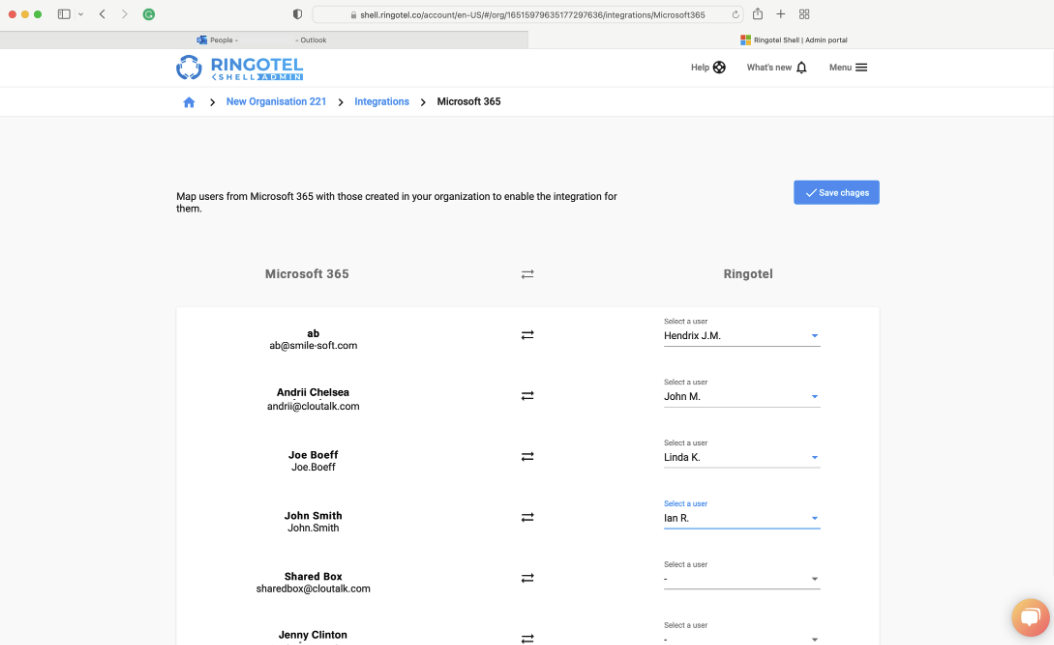Click the Menu label text
The image size is (1054, 645).
click(x=840, y=67)
